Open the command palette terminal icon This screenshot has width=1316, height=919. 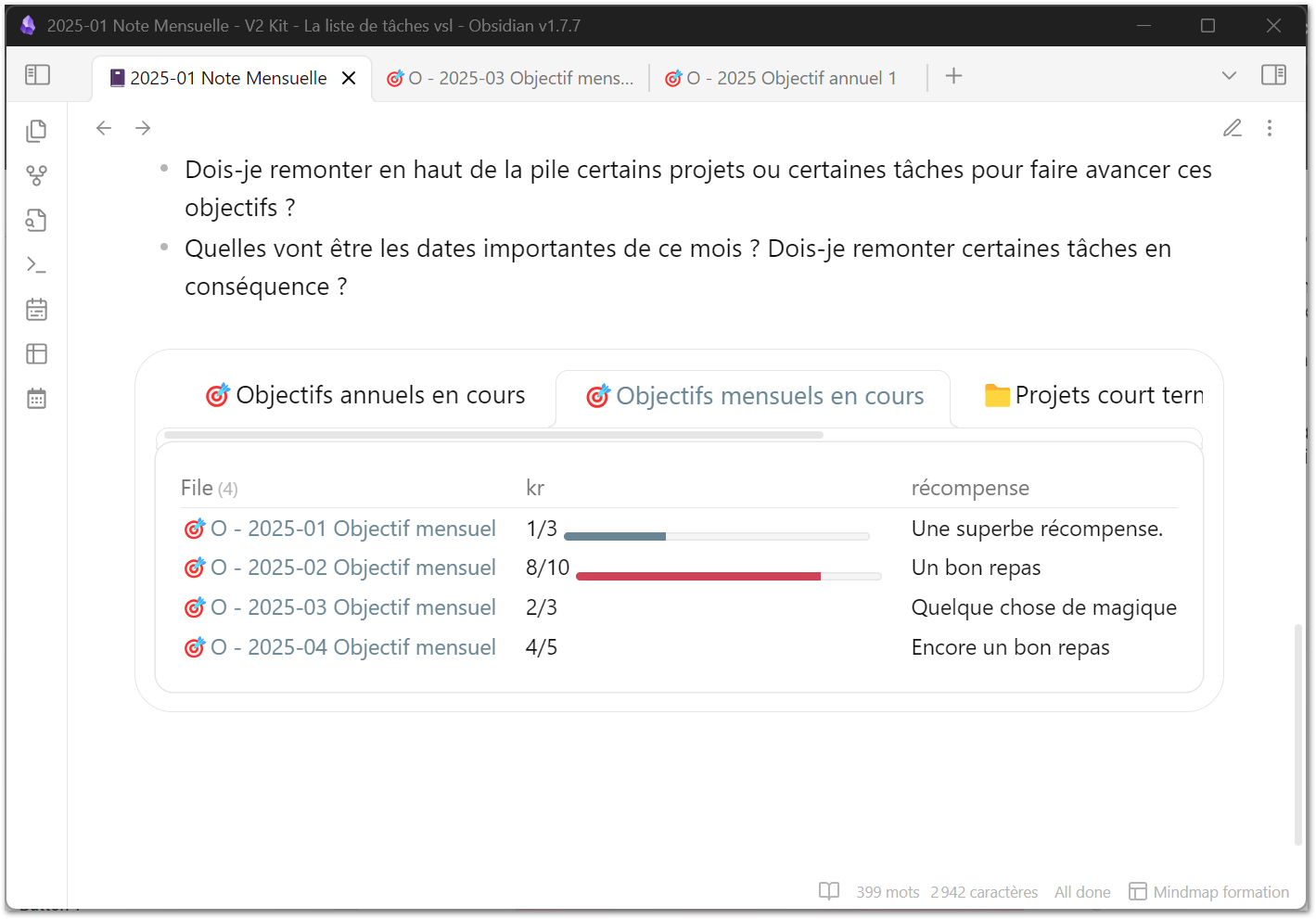(x=36, y=265)
